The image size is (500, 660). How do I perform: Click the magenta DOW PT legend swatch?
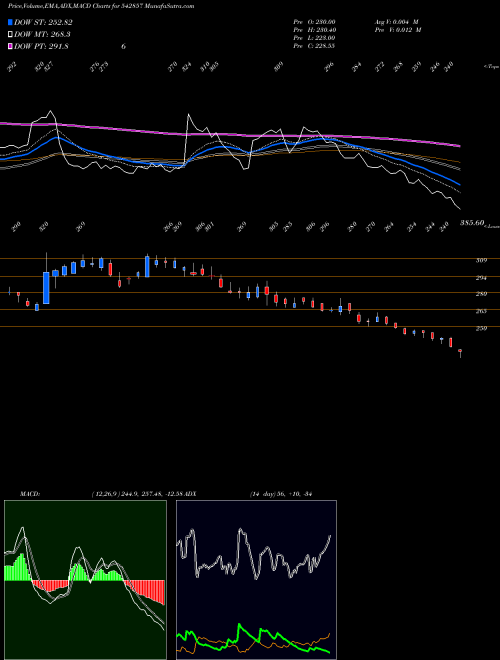tap(11, 46)
